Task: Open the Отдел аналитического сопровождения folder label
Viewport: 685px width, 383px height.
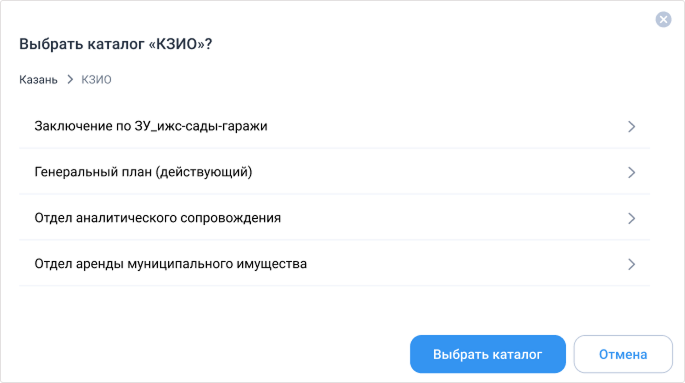Action: point(158,218)
